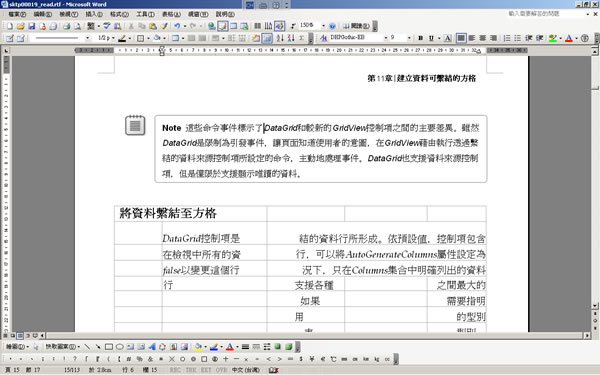Viewport: 600px width, 375px height.
Task: Open the 繪圖 (Draw) menu button
Action: pos(17,347)
